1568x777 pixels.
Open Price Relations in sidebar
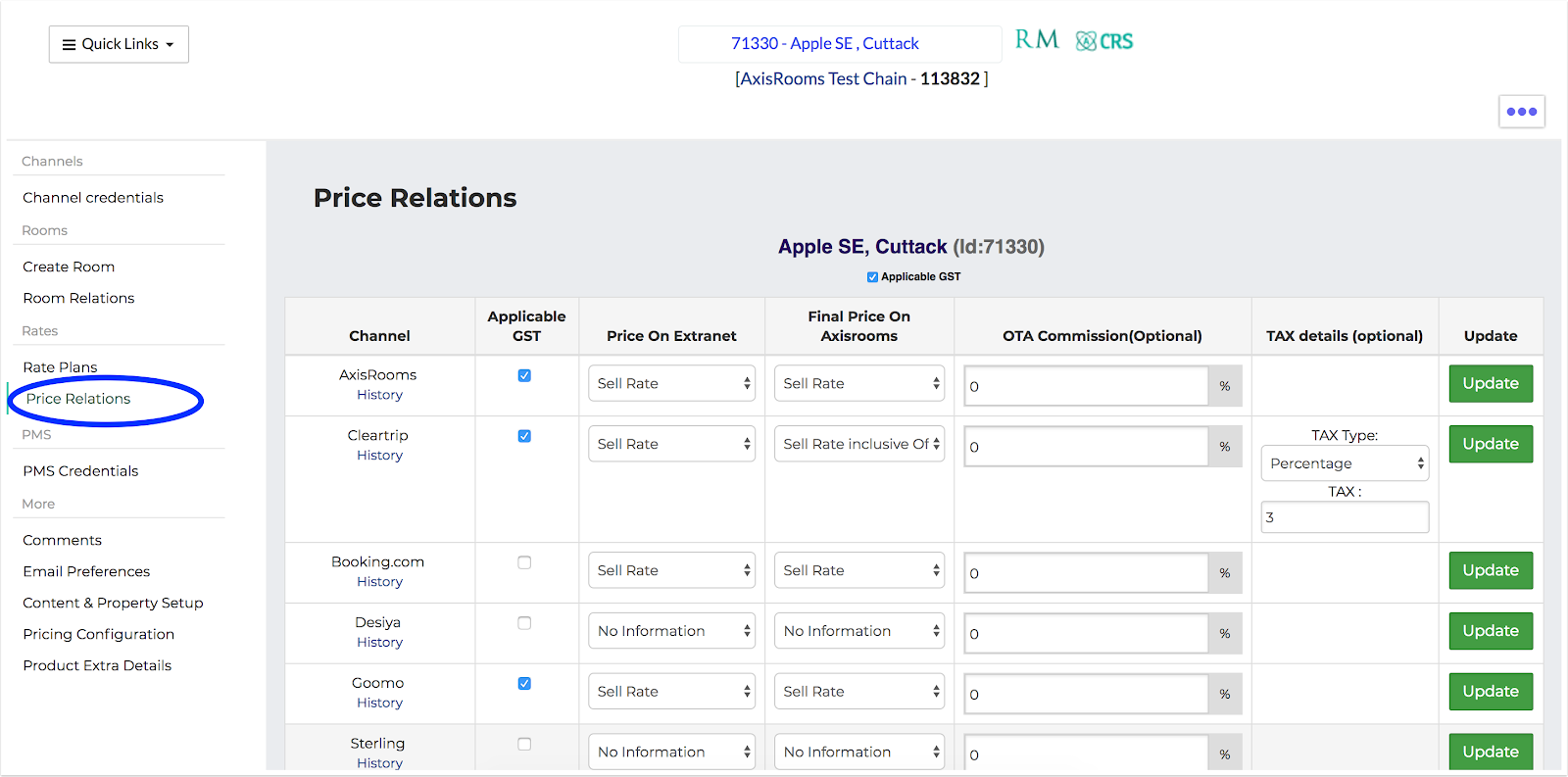point(78,399)
